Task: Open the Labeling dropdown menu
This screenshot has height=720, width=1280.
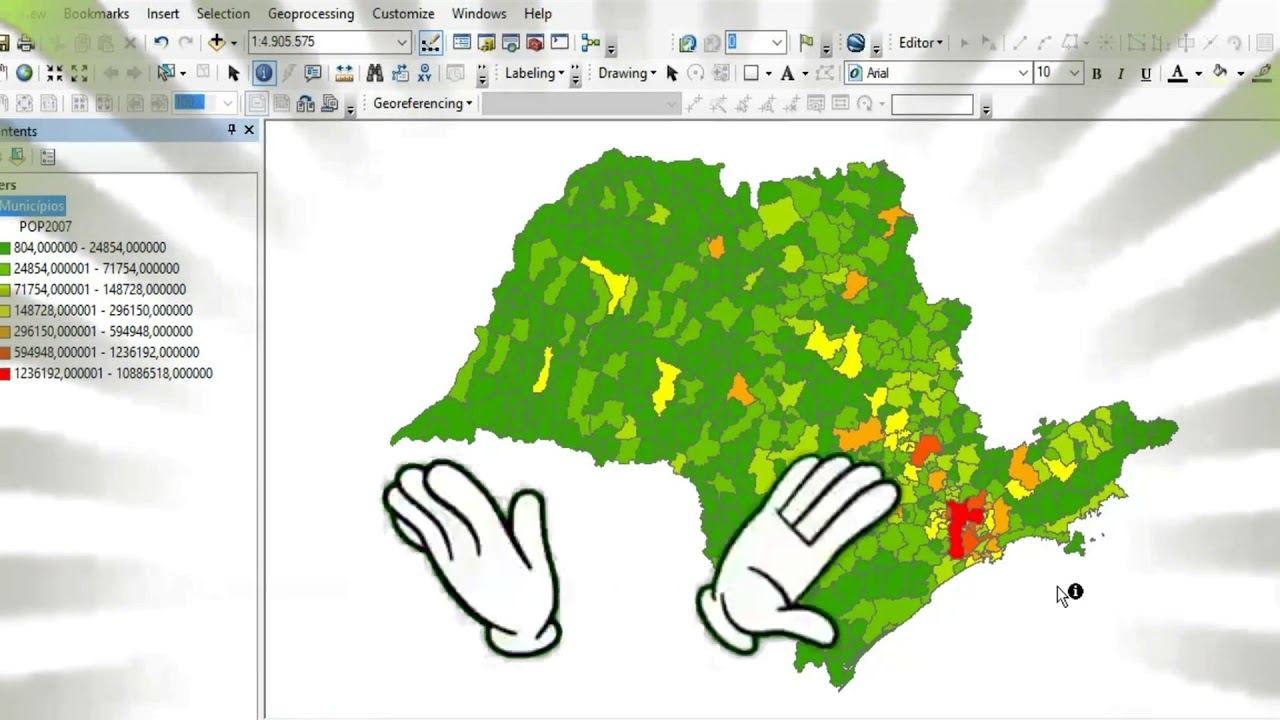Action: pos(535,73)
